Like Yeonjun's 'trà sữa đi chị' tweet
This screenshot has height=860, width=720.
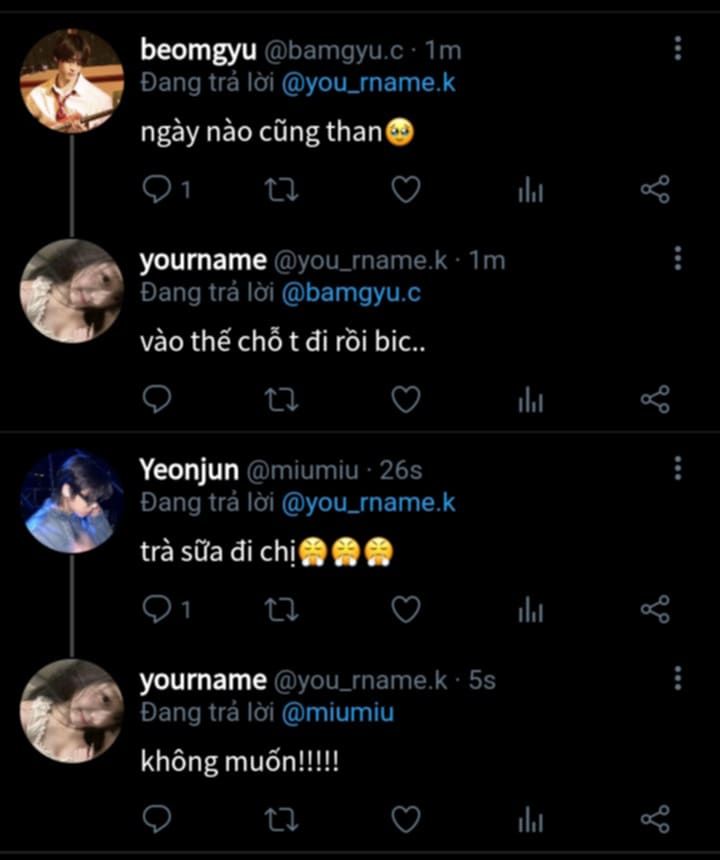tap(405, 609)
